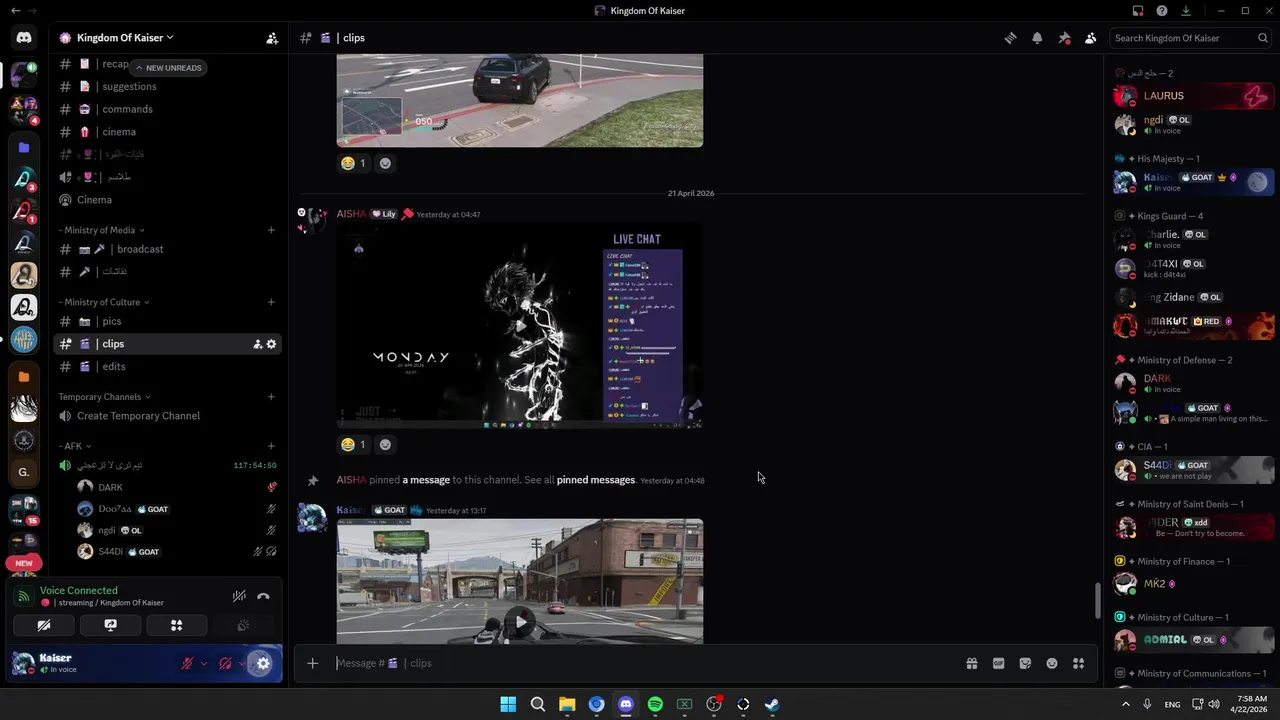Open notification settings bell icon

(1037, 38)
